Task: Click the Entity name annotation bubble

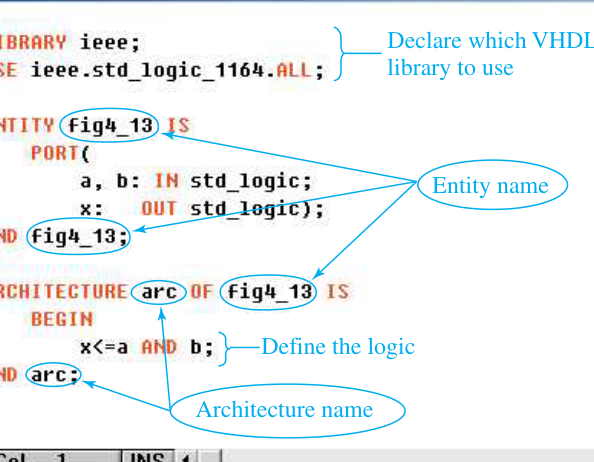Action: tap(492, 185)
